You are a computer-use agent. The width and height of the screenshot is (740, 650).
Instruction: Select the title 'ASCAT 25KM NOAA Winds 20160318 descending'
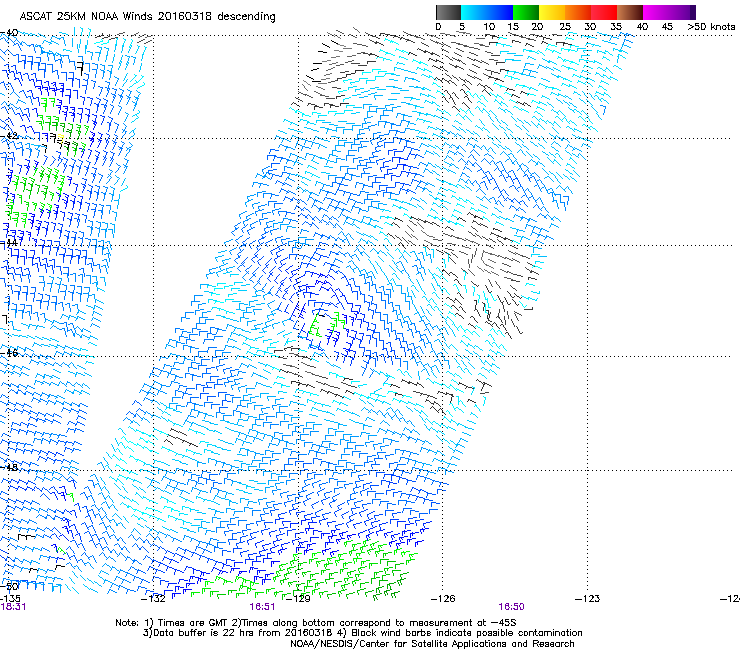[147, 16]
